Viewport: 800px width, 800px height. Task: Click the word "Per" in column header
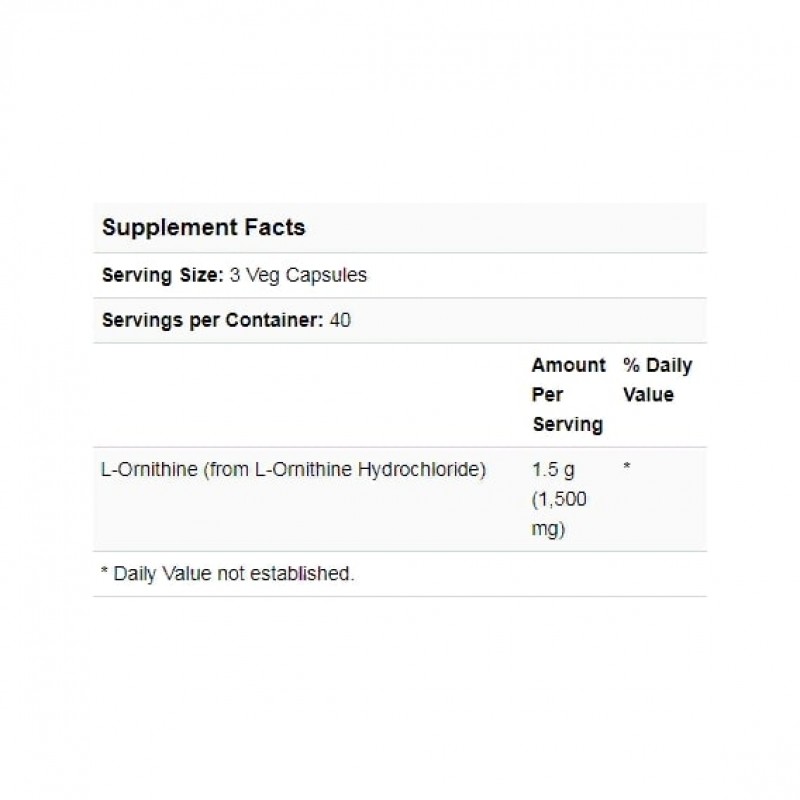coord(547,394)
